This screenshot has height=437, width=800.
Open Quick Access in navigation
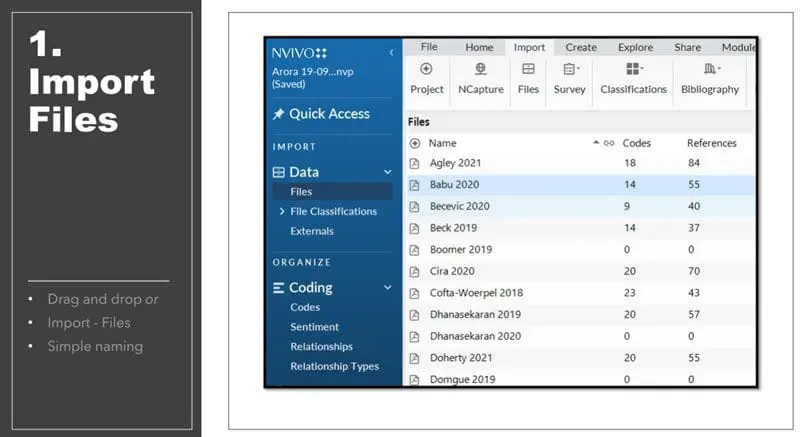[x=329, y=114]
